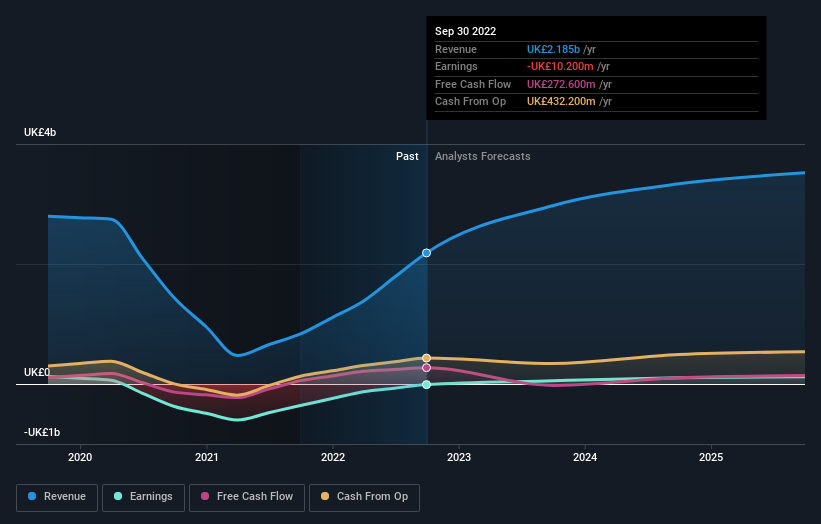
Task: Toggle the Cash From Op legend series
Action: pyautogui.click(x=364, y=497)
